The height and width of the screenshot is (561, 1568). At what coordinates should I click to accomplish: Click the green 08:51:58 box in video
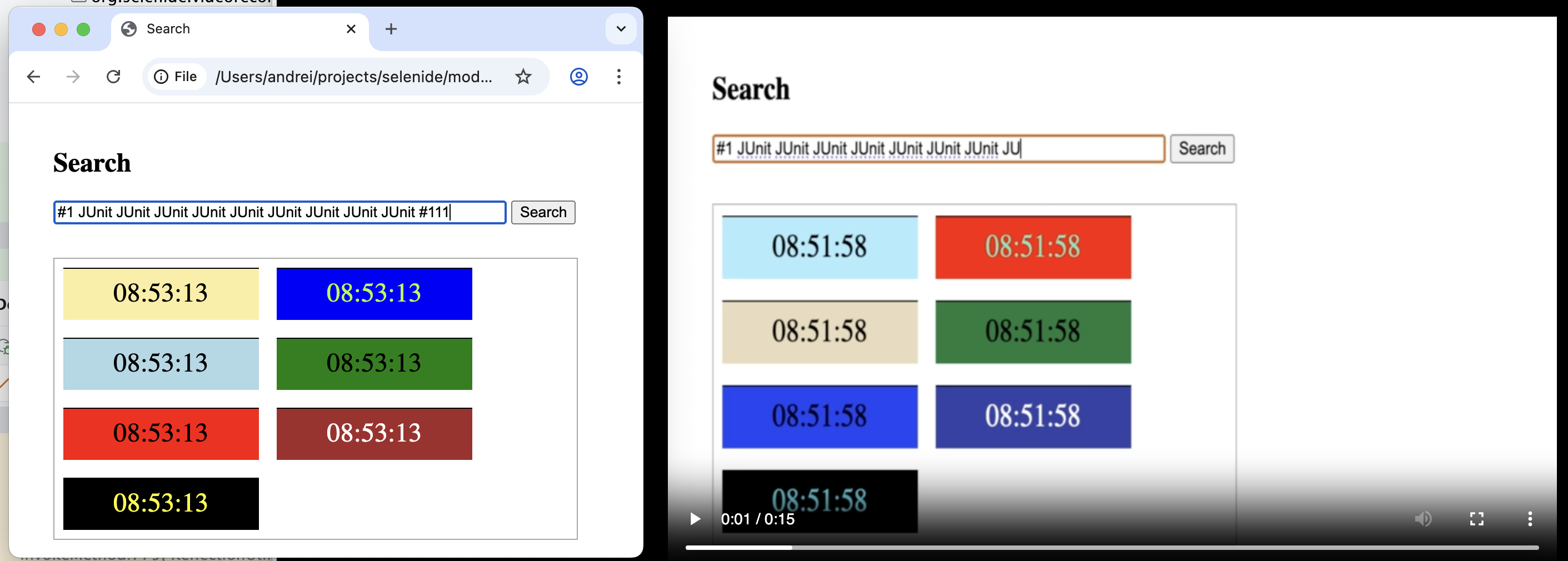click(x=1033, y=332)
